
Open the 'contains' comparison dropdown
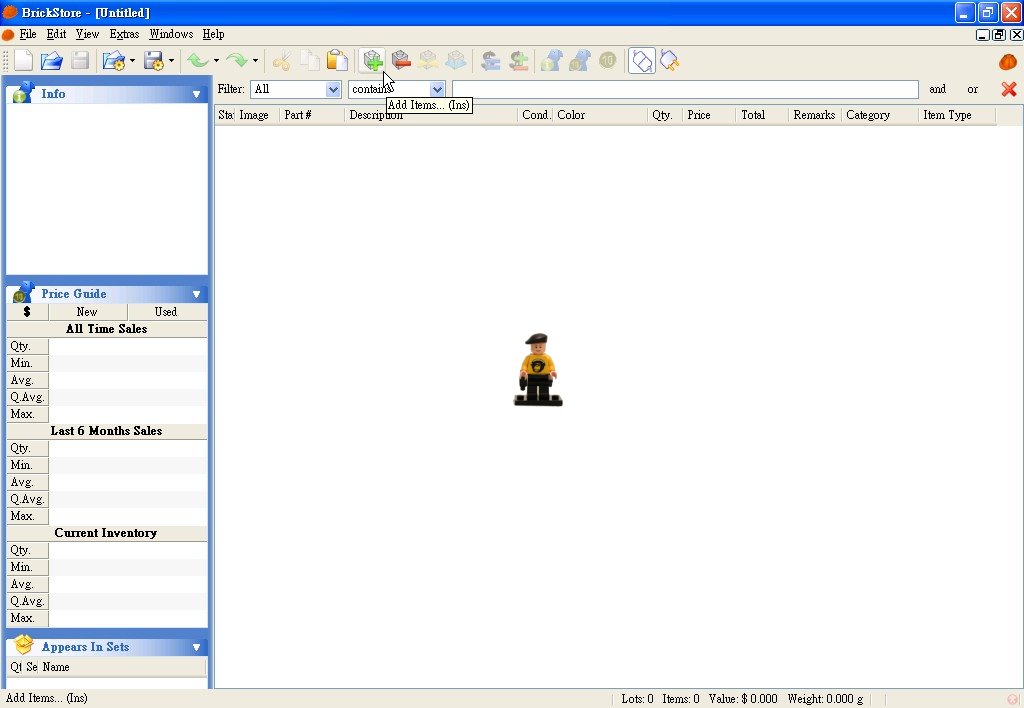[437, 89]
